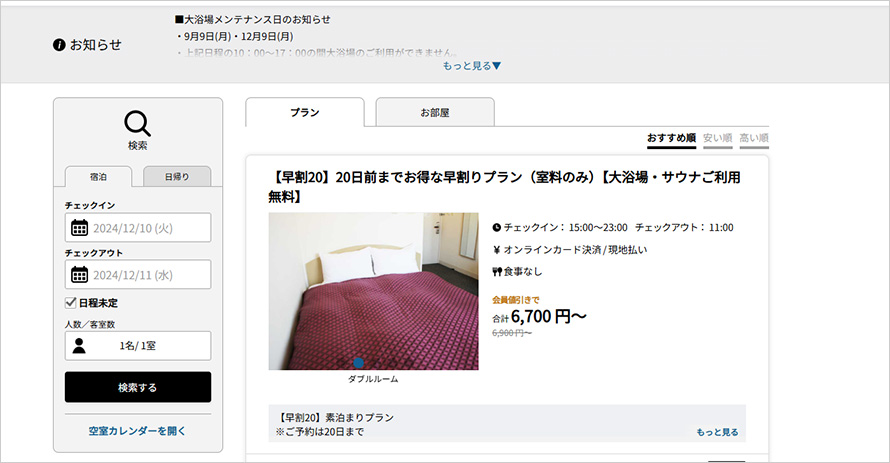
Task: Open the 人数/客室数 selector
Action: tap(138, 346)
